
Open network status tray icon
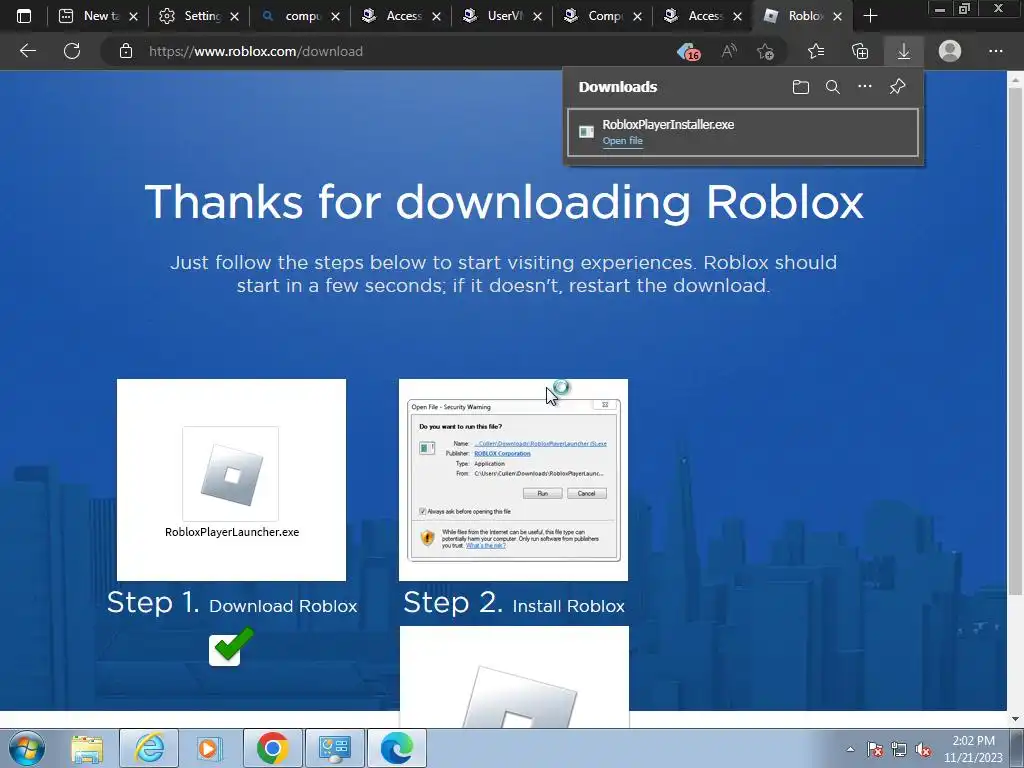[899, 750]
